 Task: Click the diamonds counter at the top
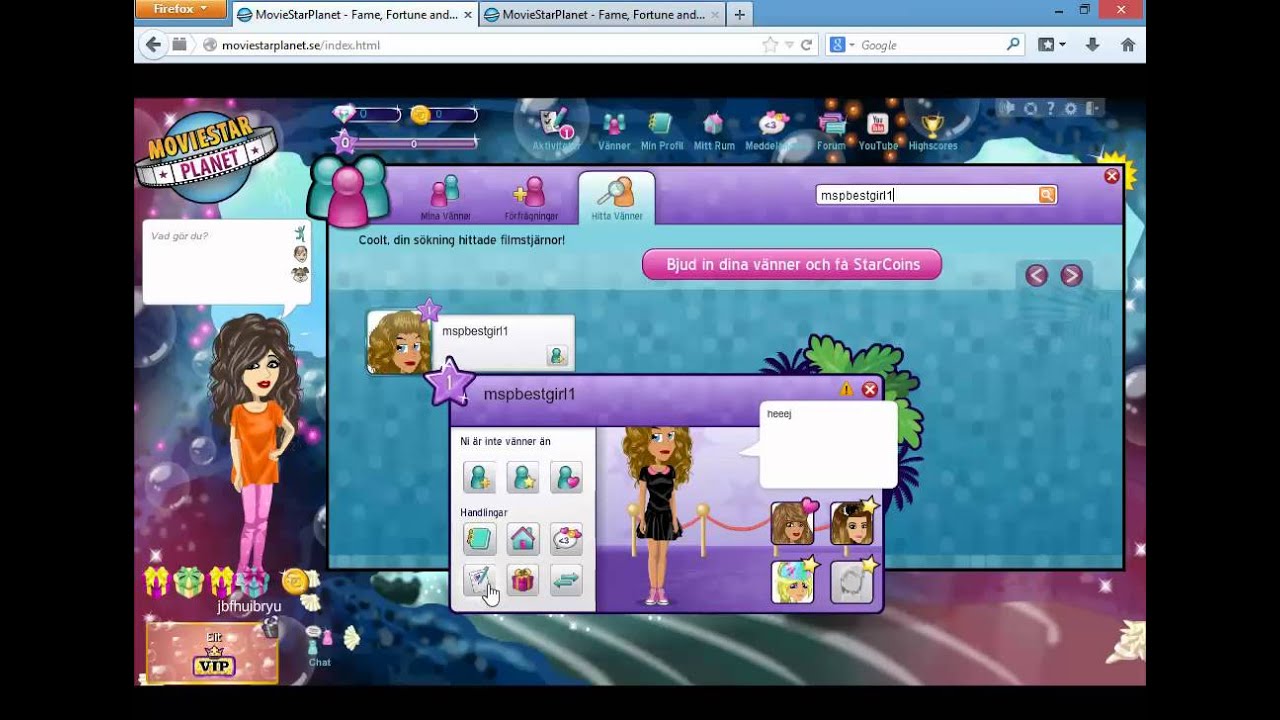[x=366, y=115]
